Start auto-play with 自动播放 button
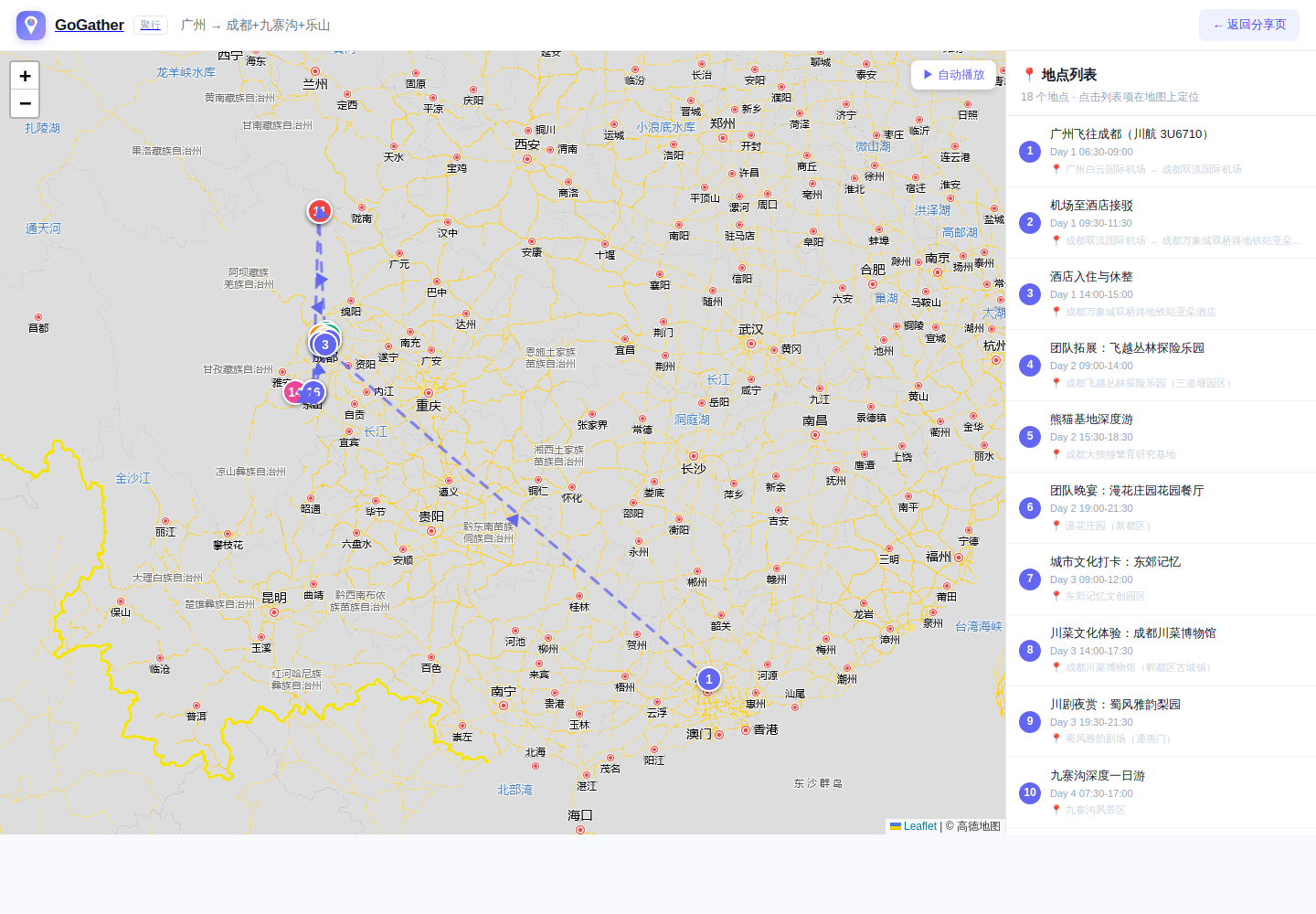Image resolution: width=1316 pixels, height=914 pixels. 953,75
